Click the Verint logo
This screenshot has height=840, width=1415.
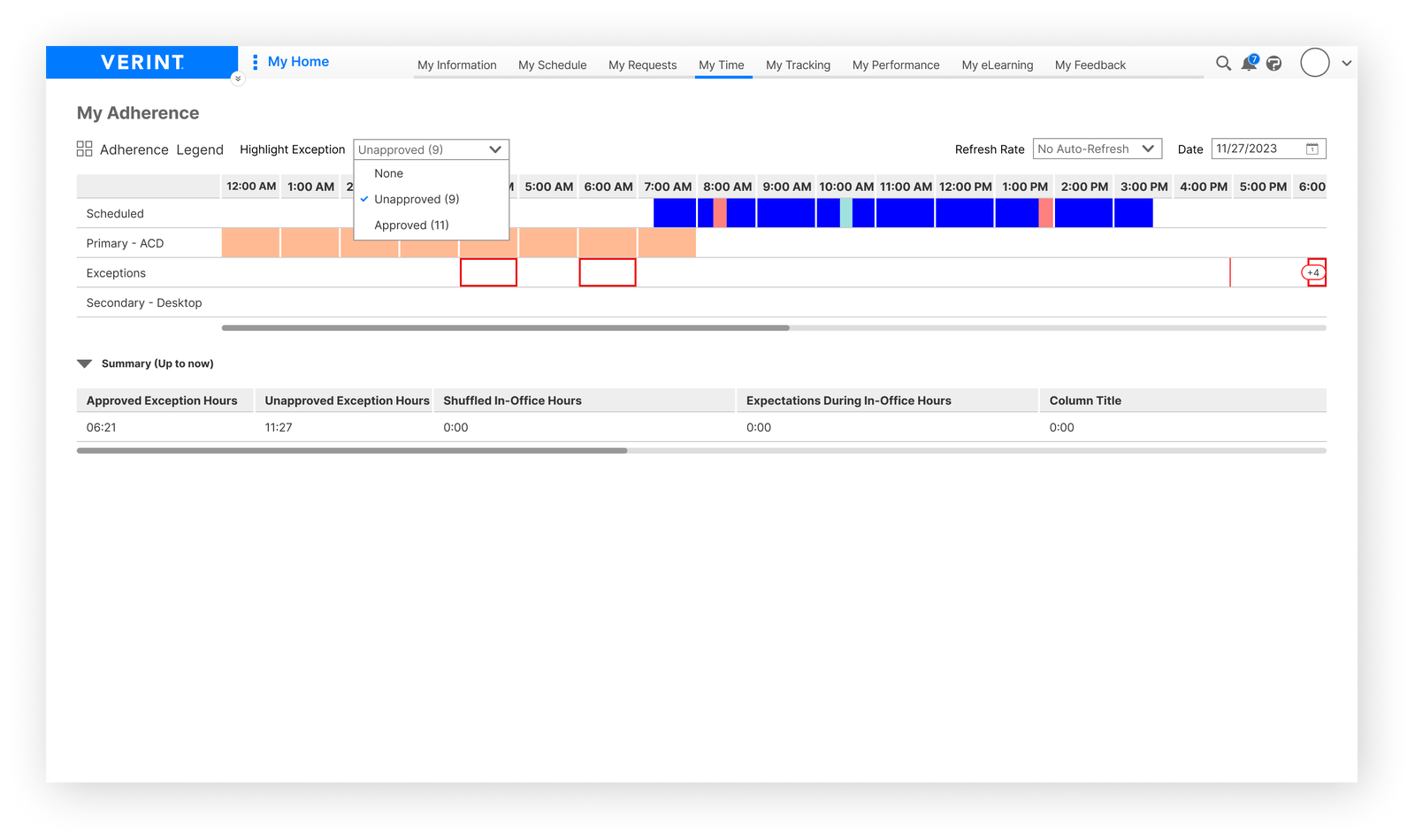tap(141, 63)
